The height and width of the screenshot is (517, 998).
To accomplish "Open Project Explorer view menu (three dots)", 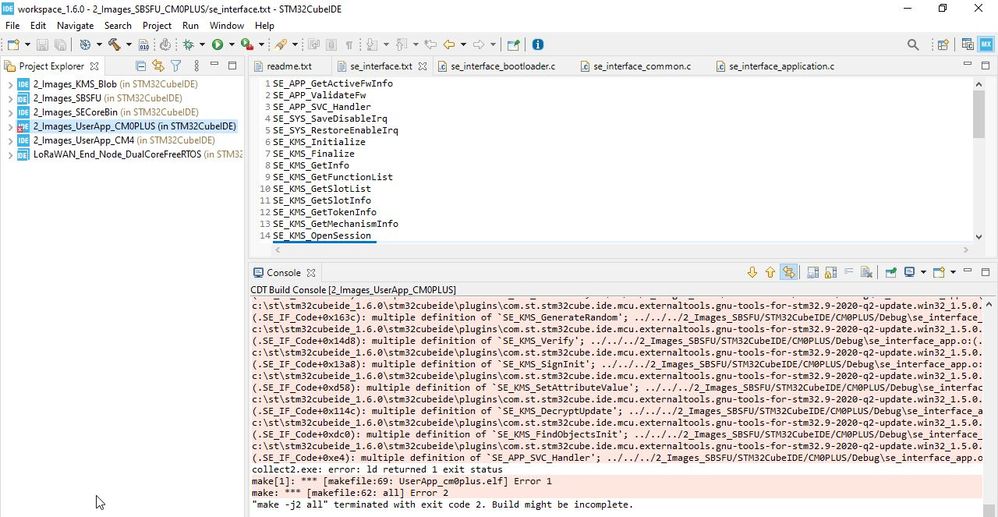I will click(x=196, y=66).
